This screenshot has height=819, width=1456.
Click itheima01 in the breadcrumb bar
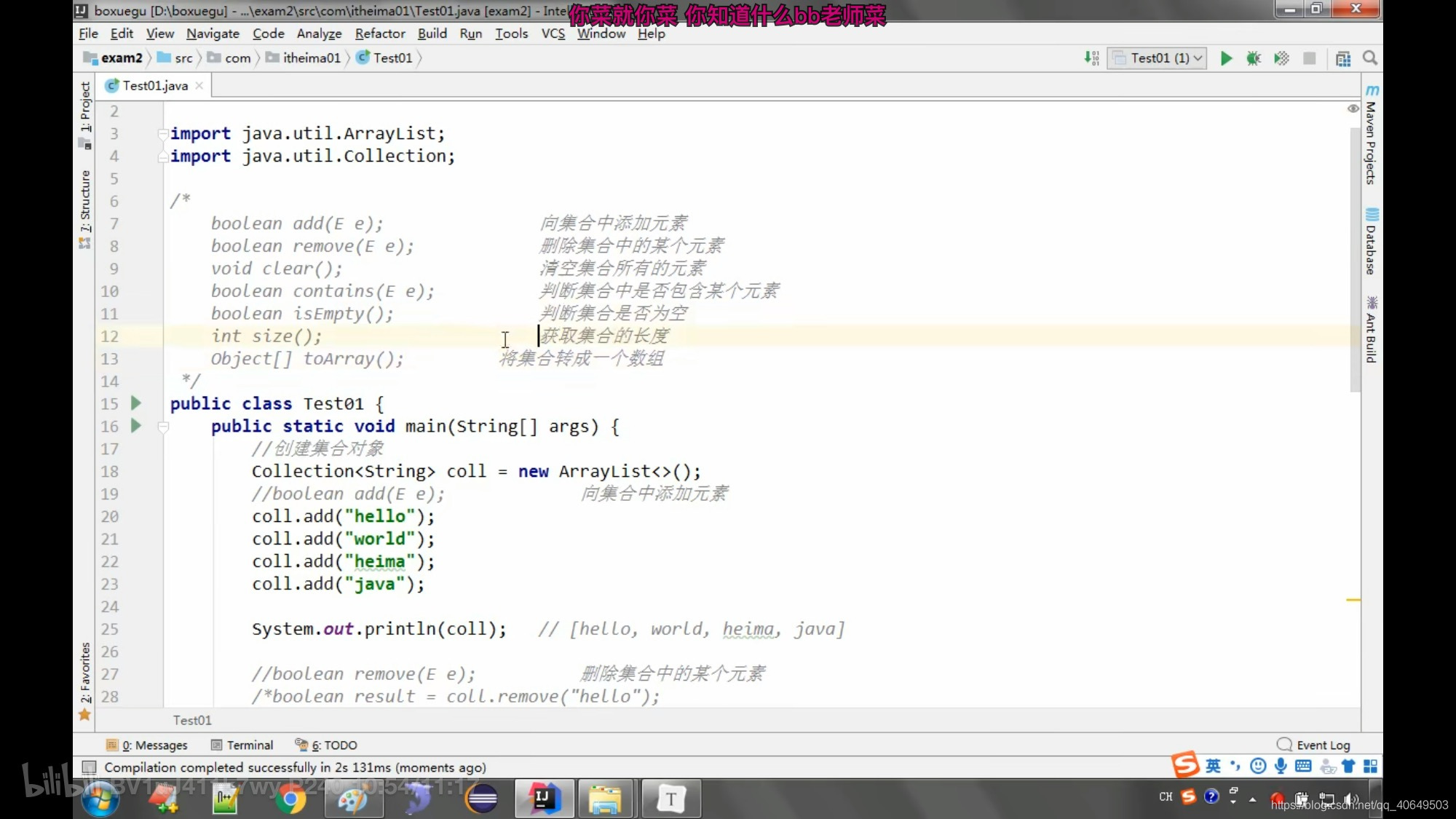[x=303, y=58]
